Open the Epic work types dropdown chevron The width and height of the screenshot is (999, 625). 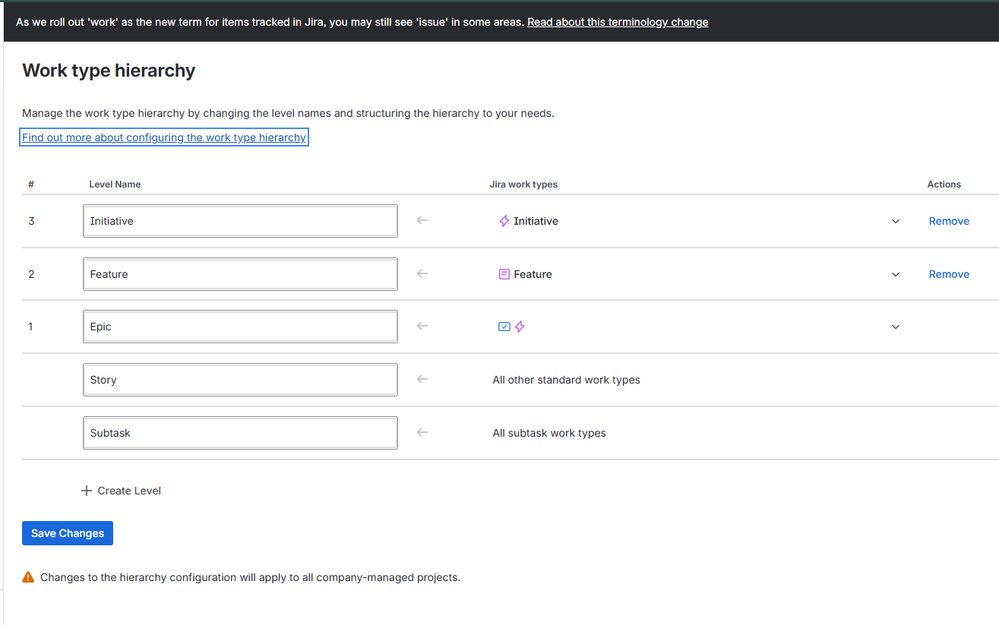pos(895,327)
